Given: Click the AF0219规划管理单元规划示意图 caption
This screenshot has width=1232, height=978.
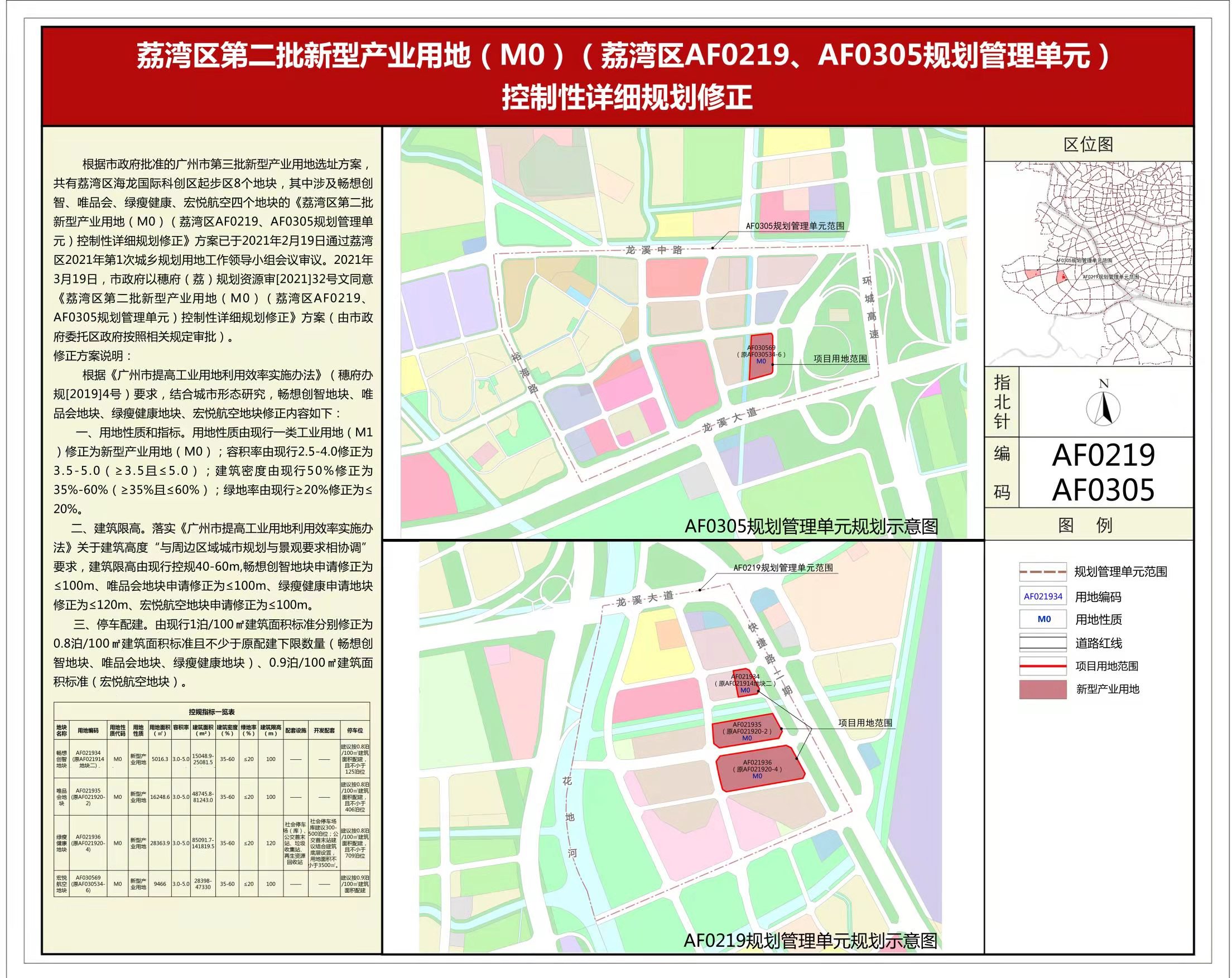Looking at the screenshot, I should (810, 940).
